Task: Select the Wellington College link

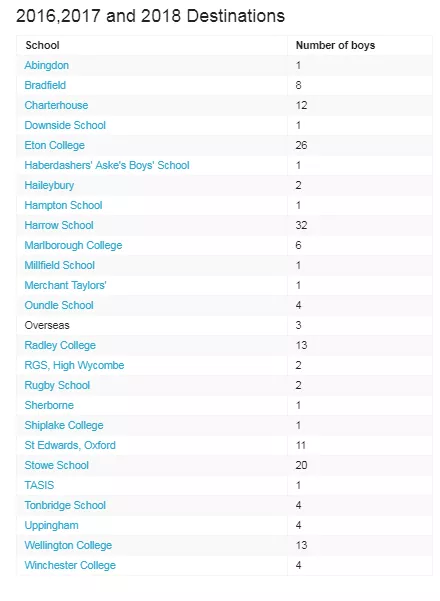Action: (68, 546)
